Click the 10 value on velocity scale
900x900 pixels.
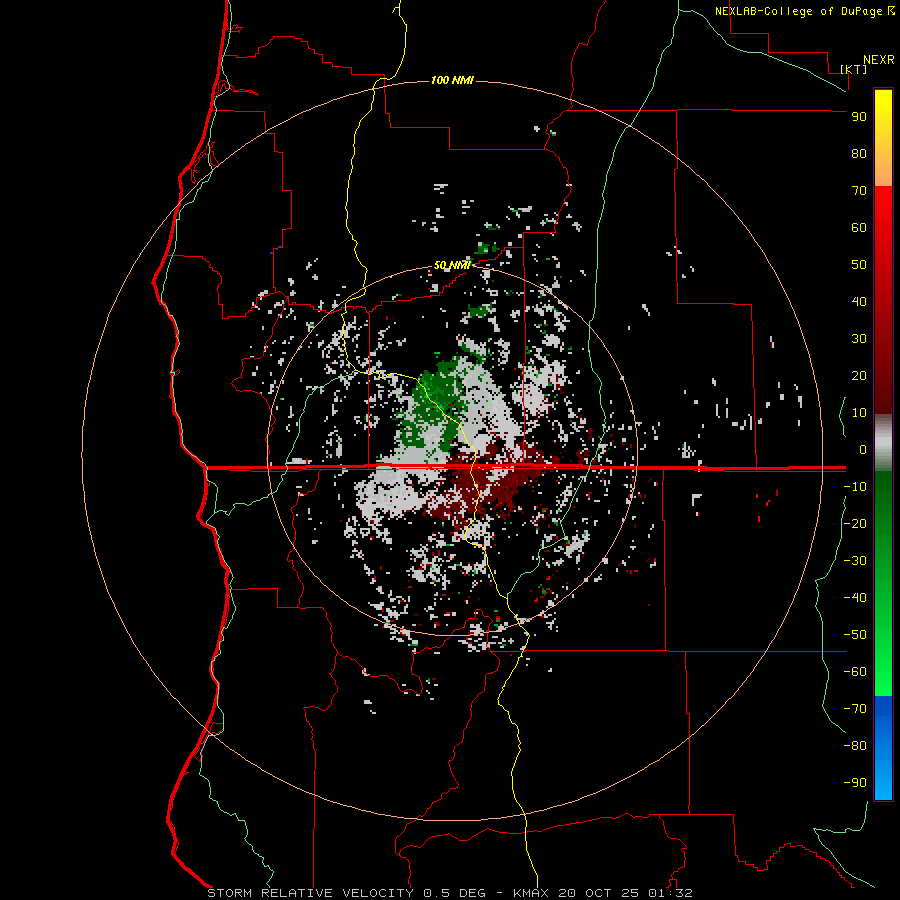pyautogui.click(x=859, y=413)
